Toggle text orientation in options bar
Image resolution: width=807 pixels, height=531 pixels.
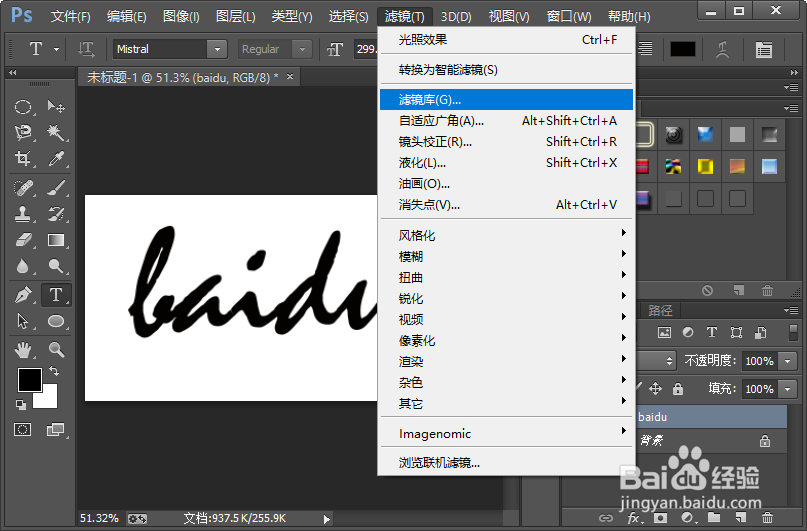point(86,49)
